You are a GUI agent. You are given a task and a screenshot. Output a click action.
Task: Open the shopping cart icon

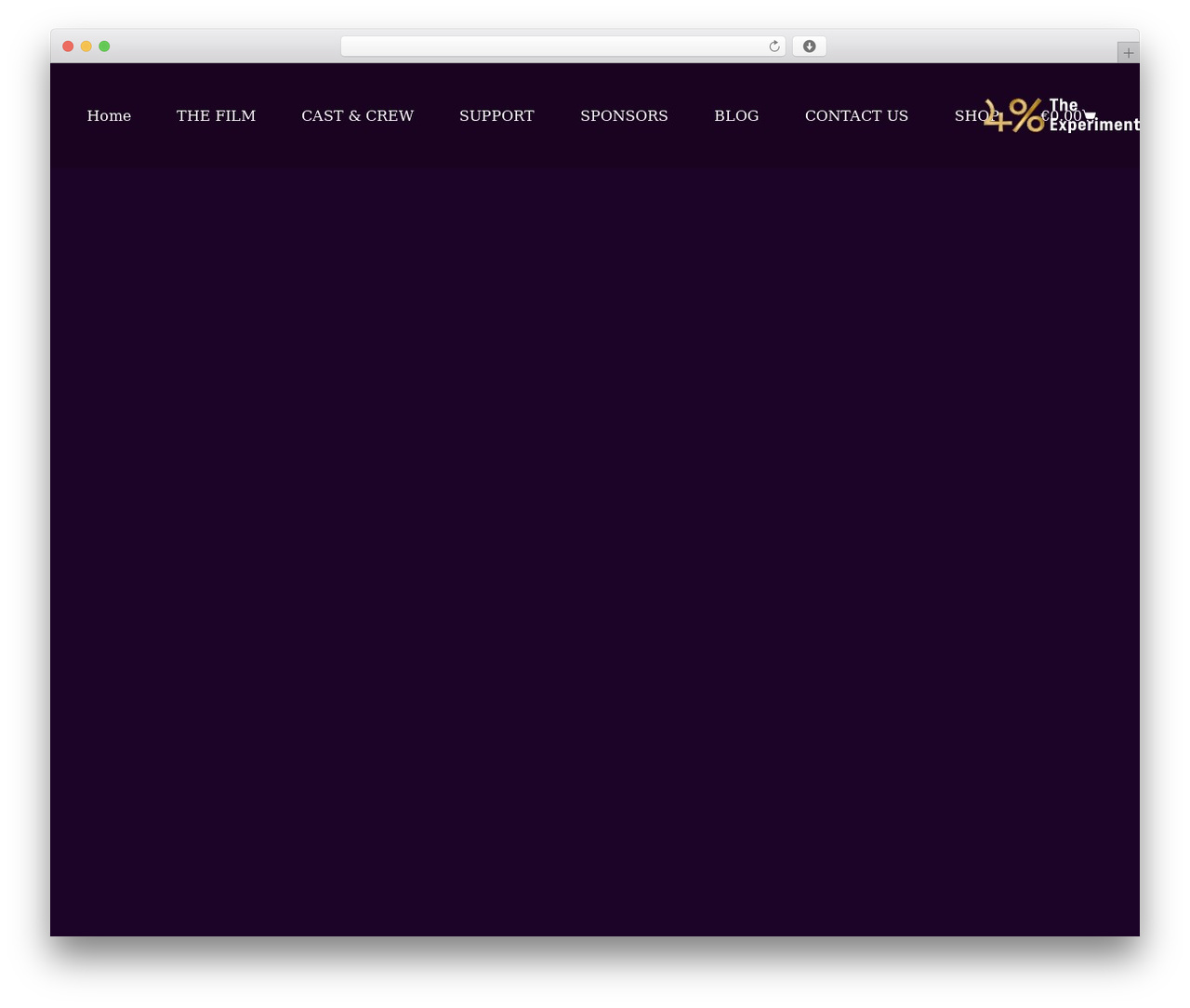click(1091, 116)
